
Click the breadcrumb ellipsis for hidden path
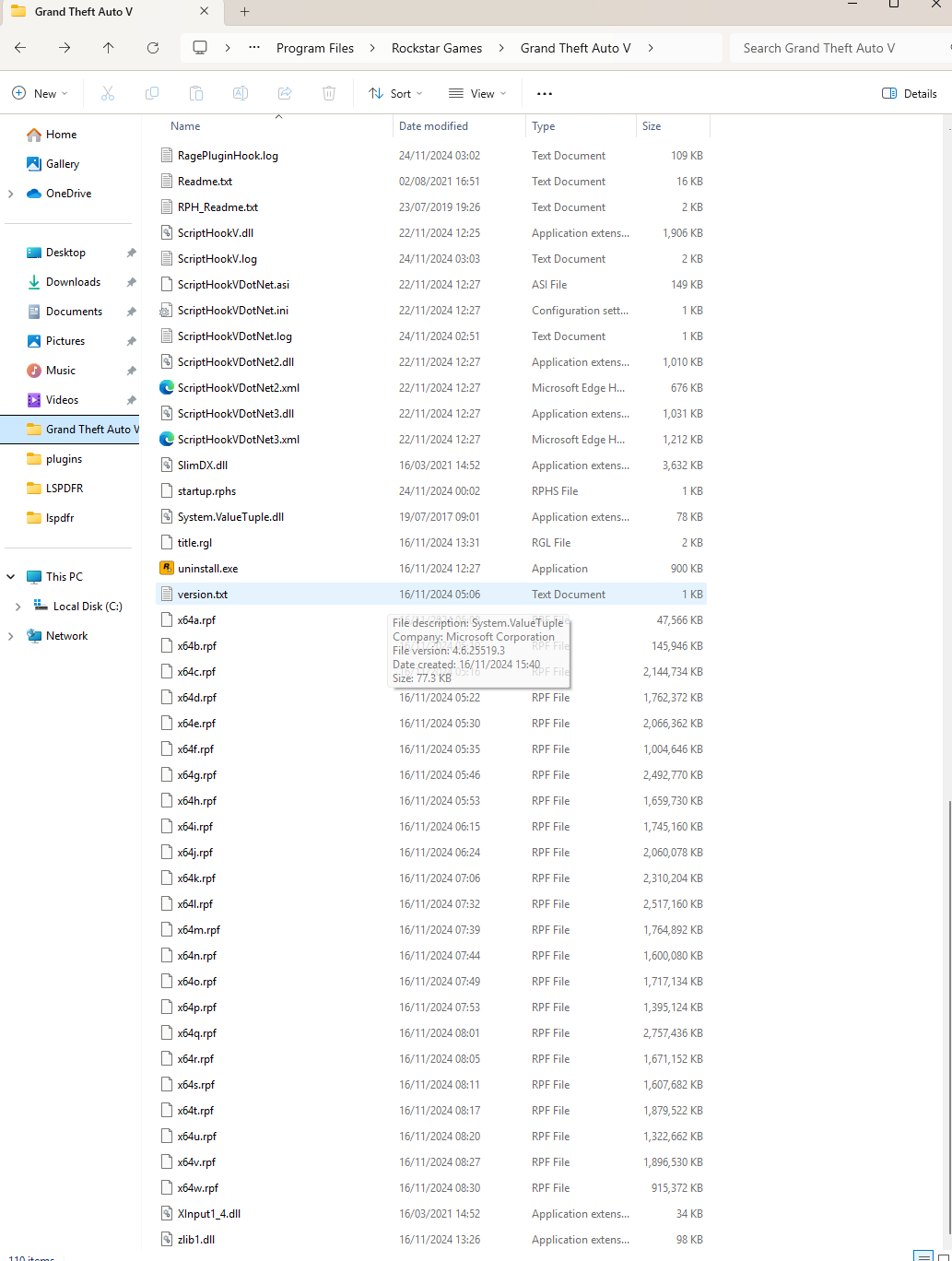pyautogui.click(x=255, y=48)
